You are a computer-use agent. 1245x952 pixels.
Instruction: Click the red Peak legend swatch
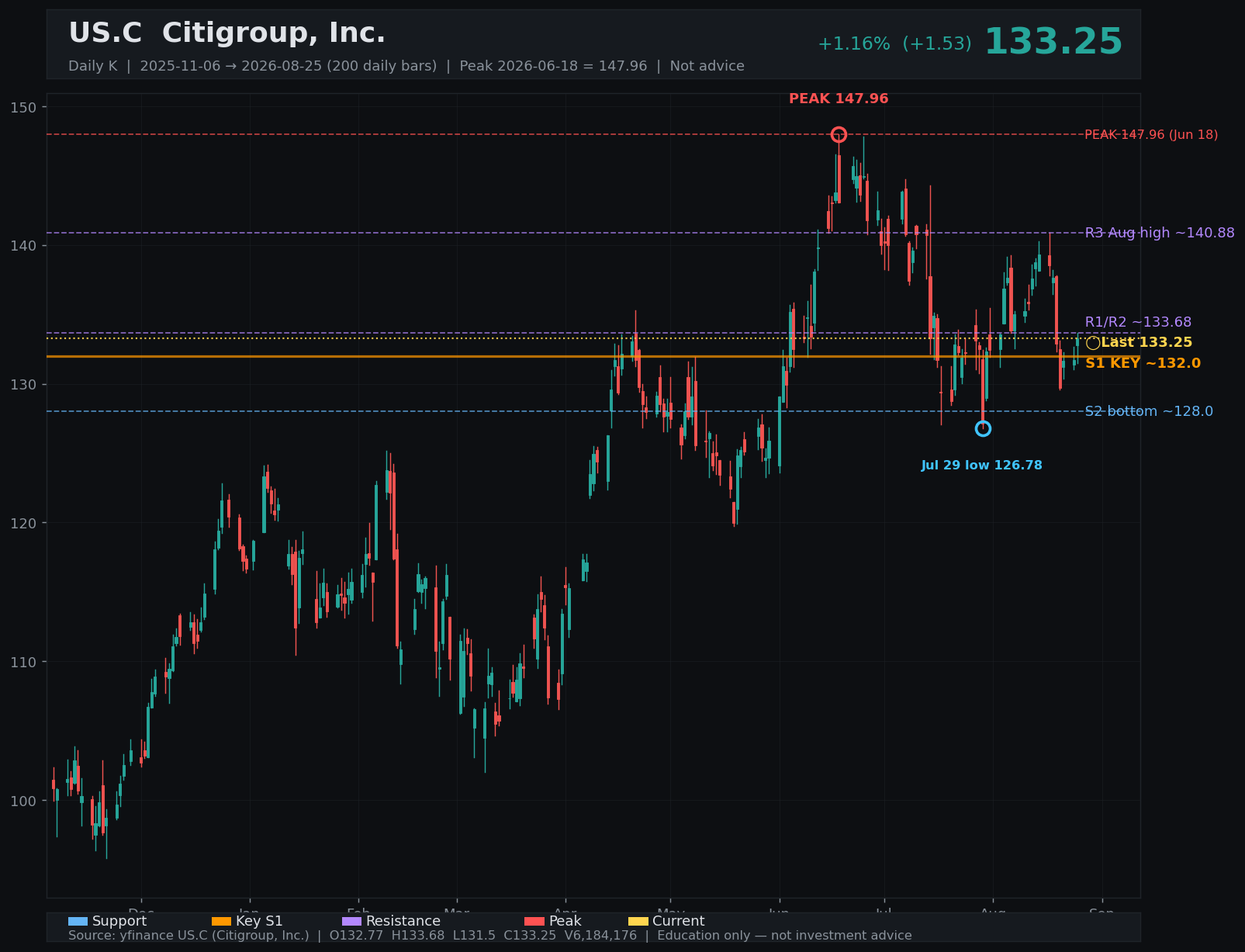coord(534,921)
